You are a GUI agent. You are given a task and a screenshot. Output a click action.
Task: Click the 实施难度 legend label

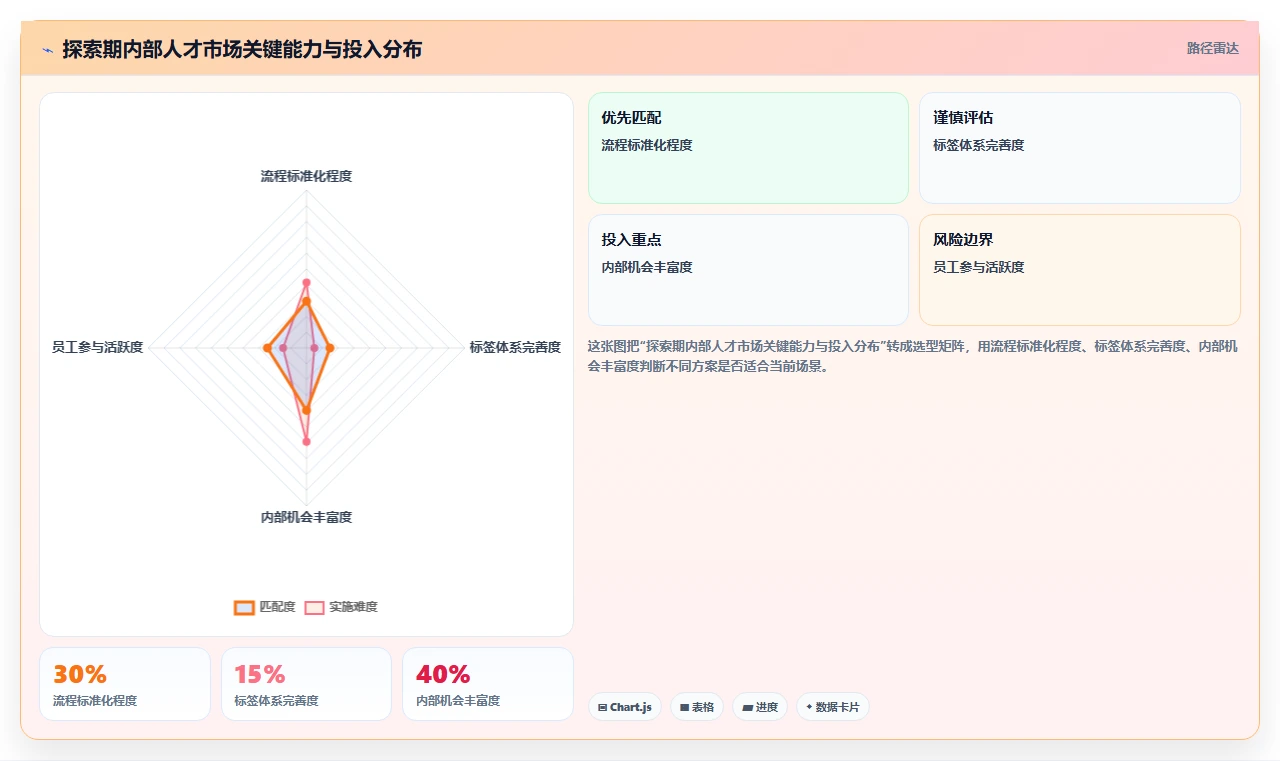(353, 607)
